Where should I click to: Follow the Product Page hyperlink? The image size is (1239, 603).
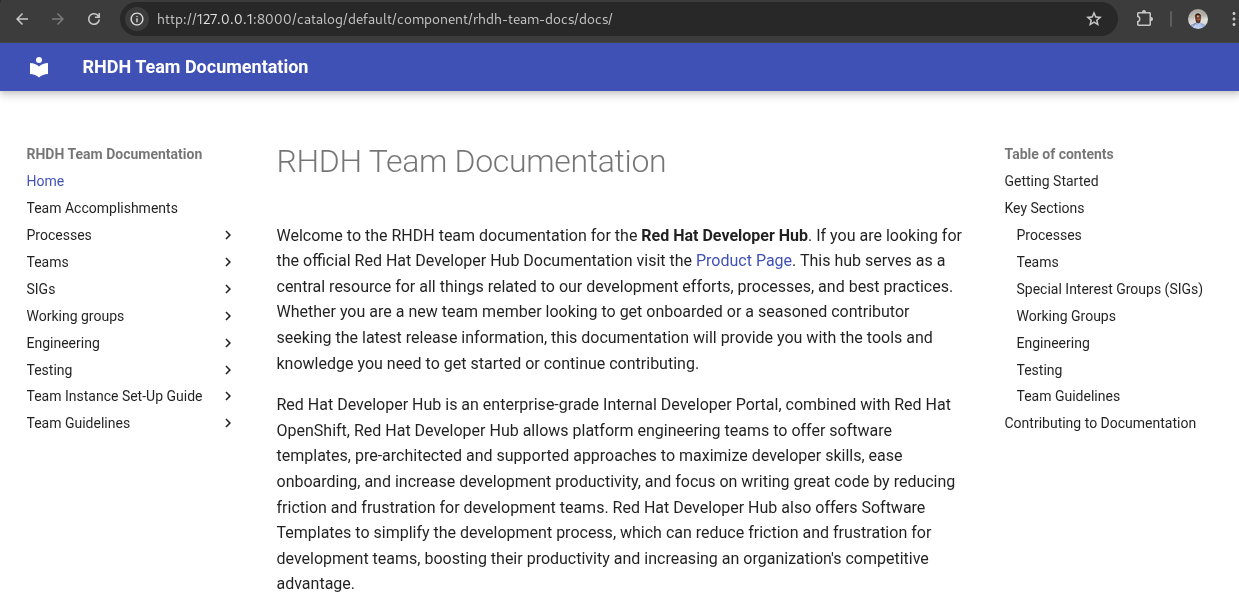tap(744, 260)
